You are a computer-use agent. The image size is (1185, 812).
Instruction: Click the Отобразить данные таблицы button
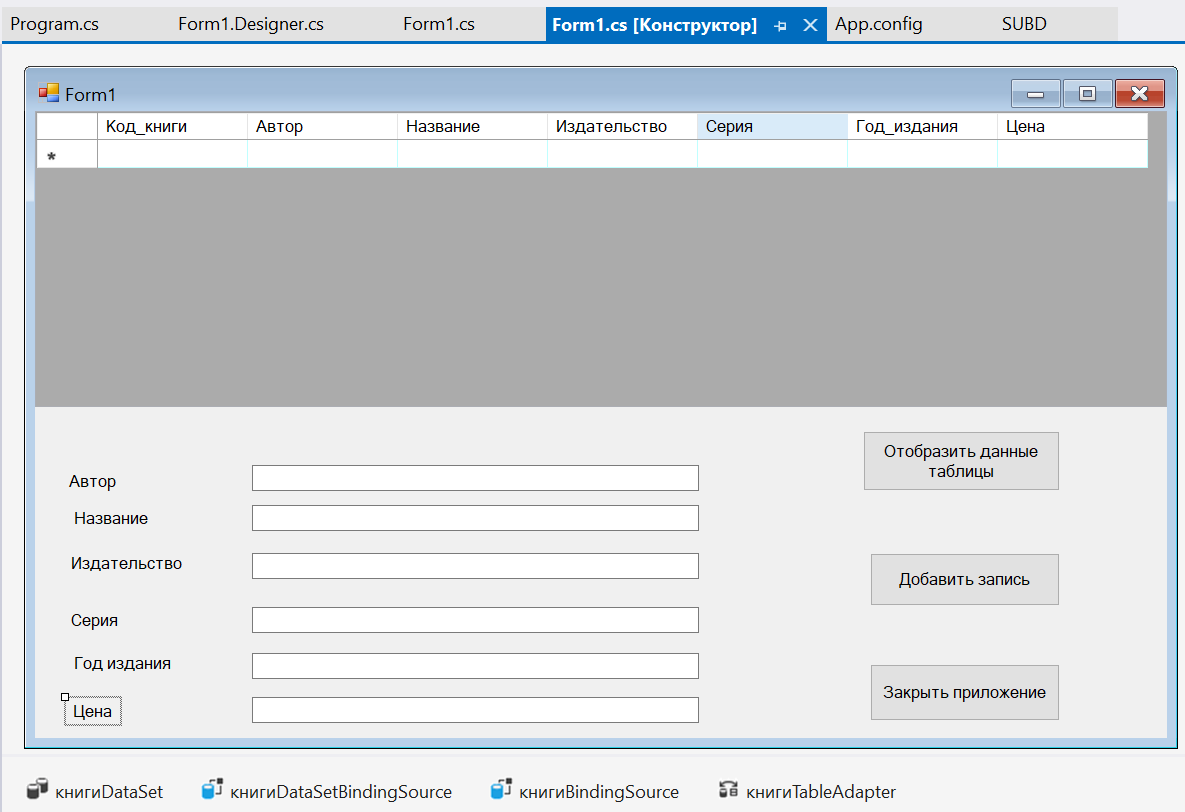coord(960,461)
